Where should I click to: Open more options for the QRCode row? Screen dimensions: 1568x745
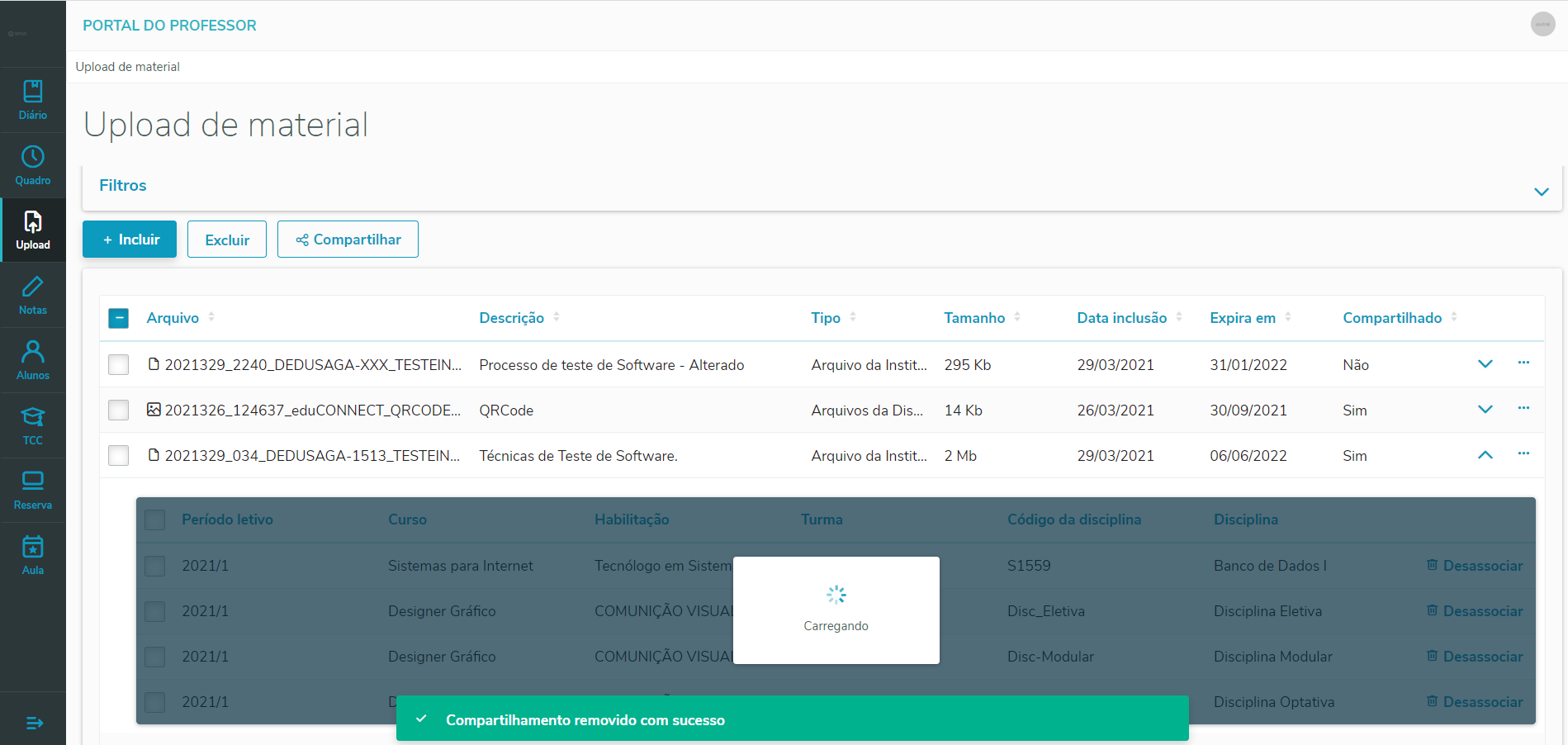coord(1523,408)
